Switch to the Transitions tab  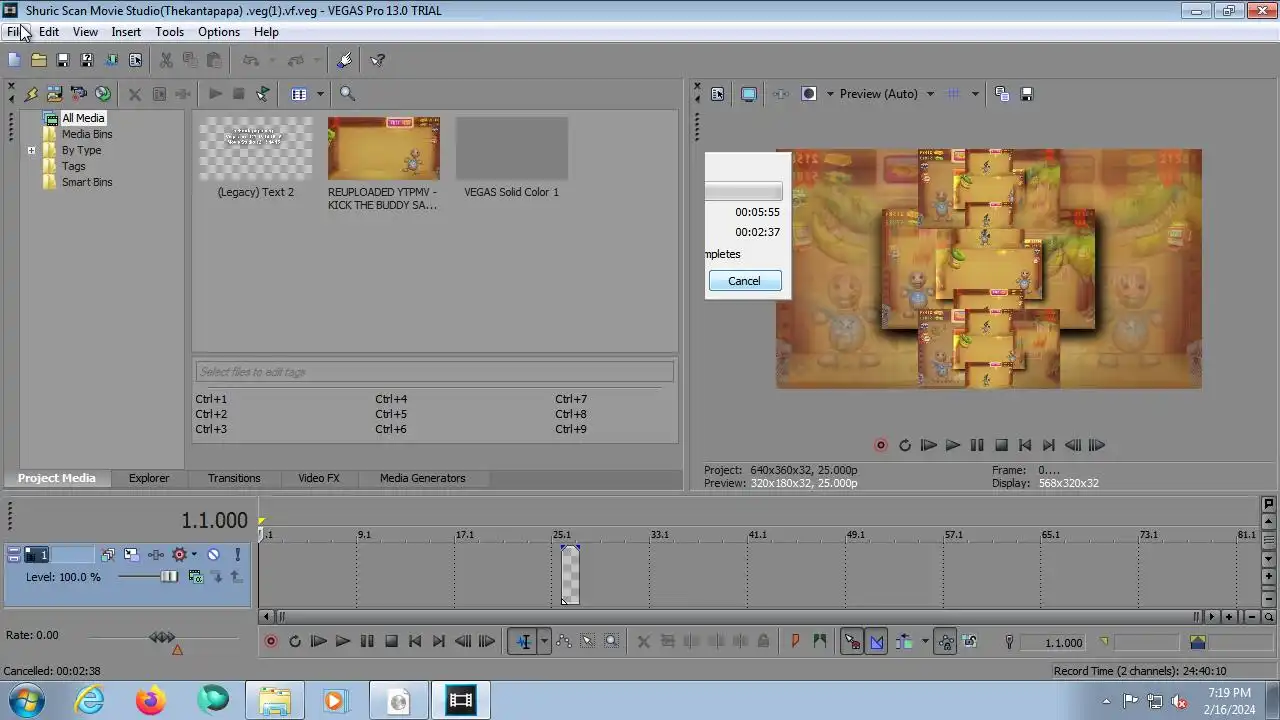pyautogui.click(x=234, y=478)
